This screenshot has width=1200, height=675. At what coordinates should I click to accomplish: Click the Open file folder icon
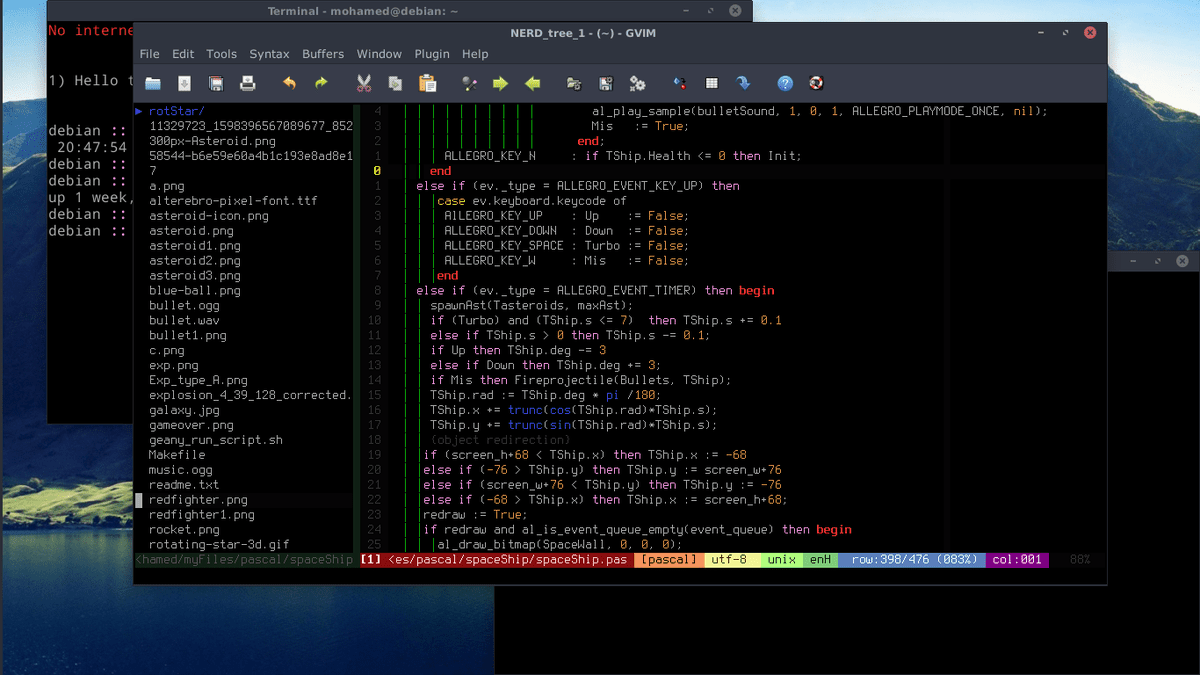[x=153, y=83]
